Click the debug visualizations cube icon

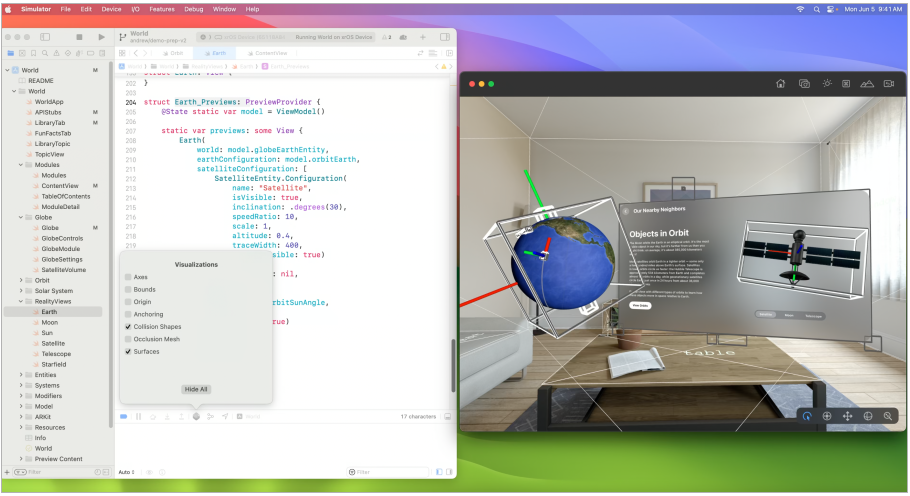point(196,416)
